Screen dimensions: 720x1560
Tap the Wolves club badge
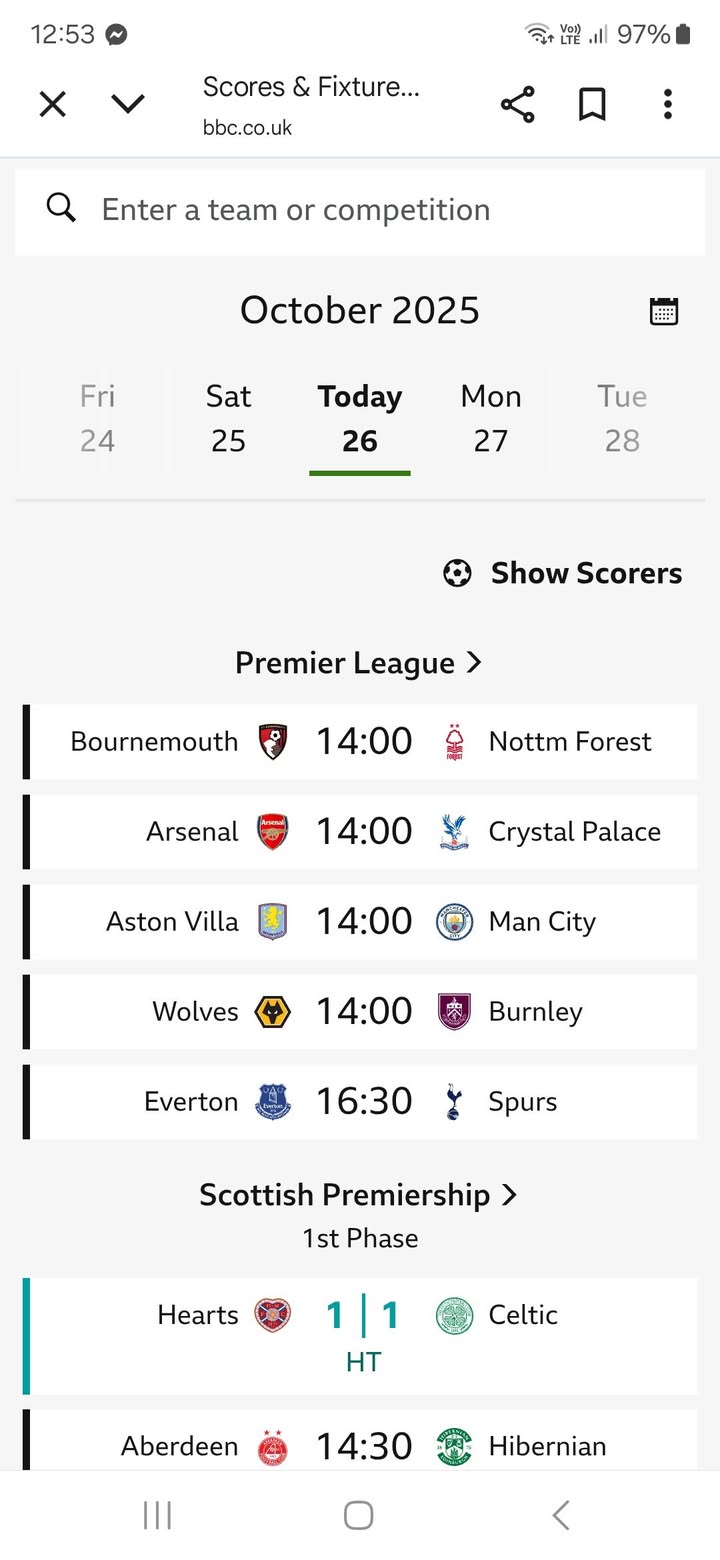[273, 1012]
